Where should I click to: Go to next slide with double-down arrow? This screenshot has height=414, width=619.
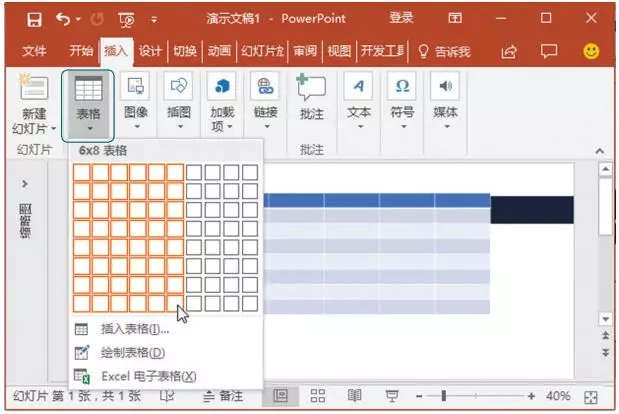click(x=605, y=352)
